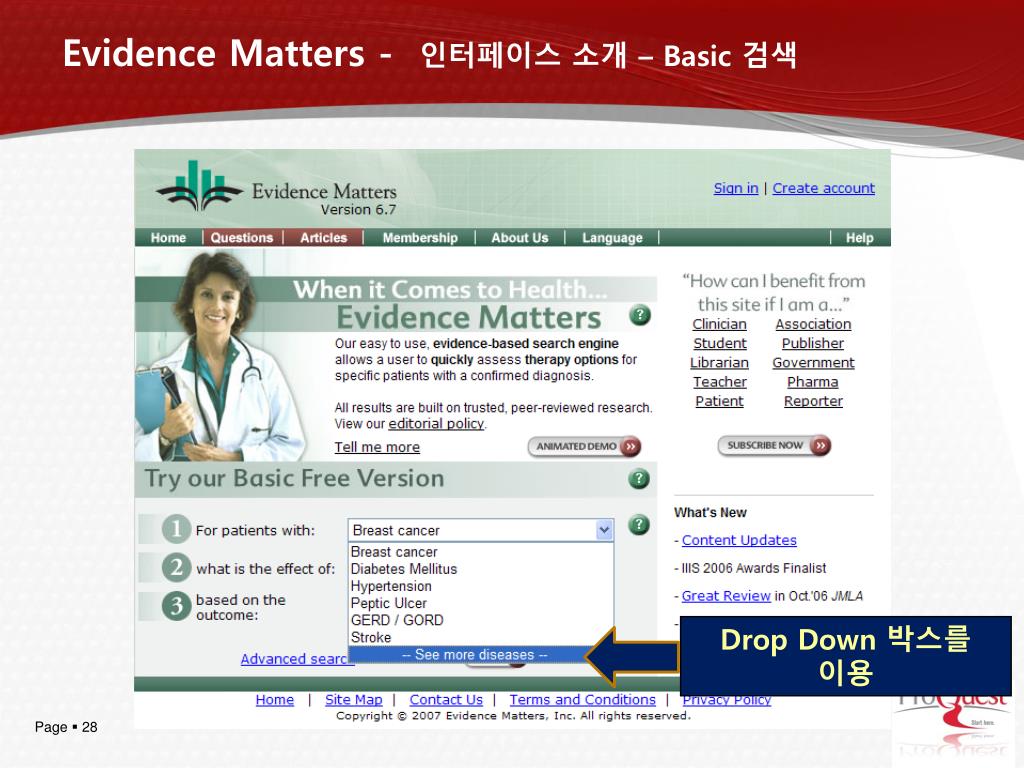Click footer Home link

click(274, 699)
